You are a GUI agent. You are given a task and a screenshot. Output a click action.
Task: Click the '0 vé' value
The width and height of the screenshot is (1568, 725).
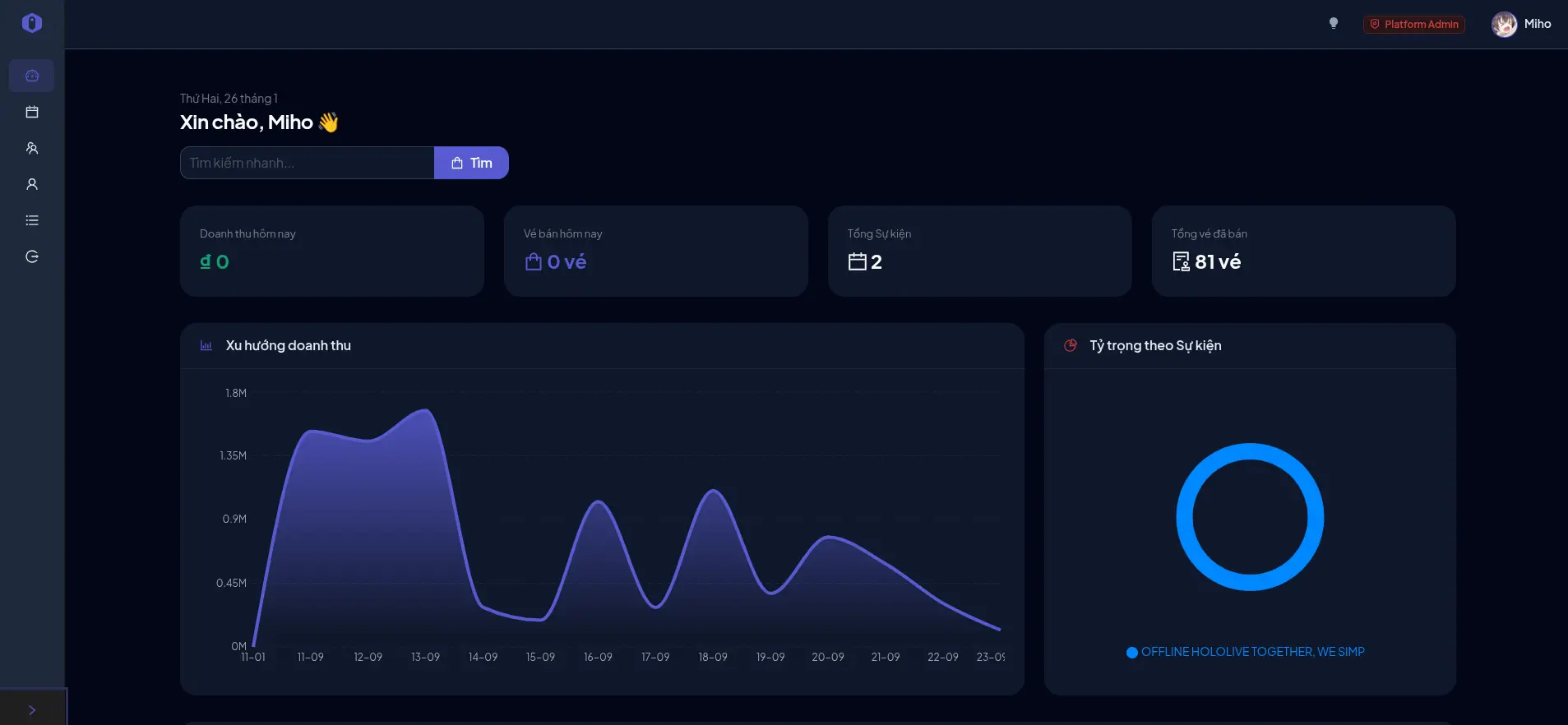(567, 261)
